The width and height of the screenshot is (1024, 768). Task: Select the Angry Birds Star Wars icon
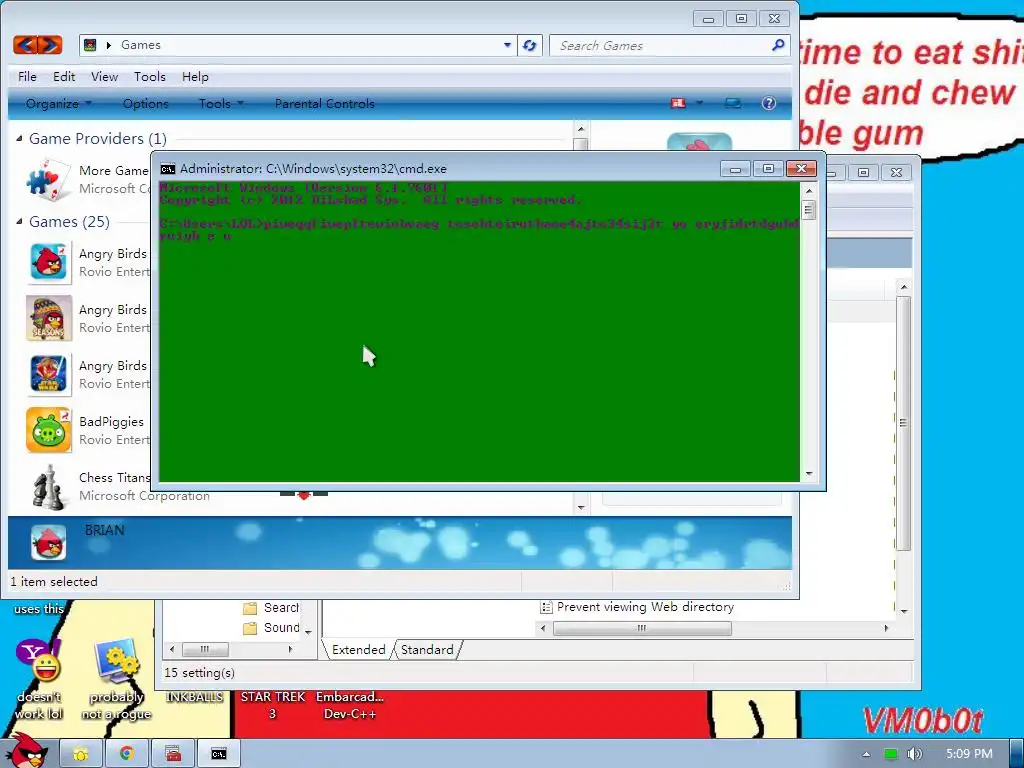(48, 374)
